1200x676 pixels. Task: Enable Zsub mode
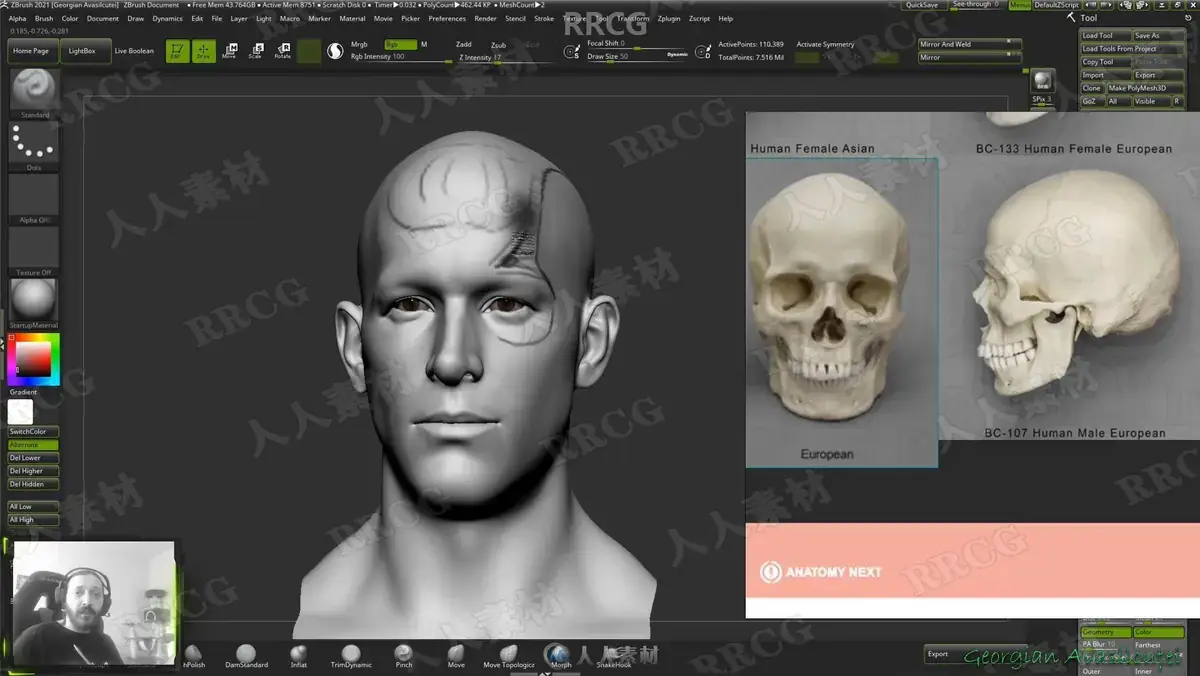tap(498, 45)
